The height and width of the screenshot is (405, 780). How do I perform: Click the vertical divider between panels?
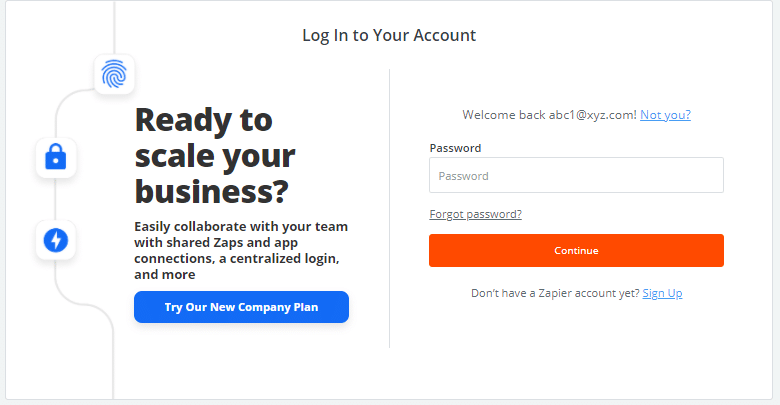389,208
